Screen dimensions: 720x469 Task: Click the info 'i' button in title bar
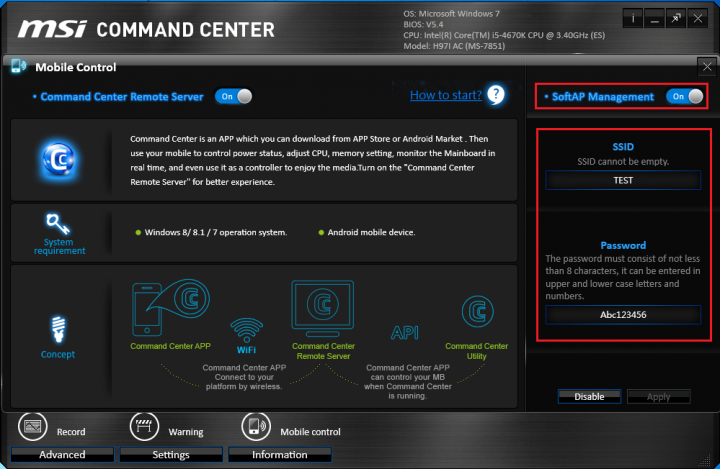click(x=633, y=19)
